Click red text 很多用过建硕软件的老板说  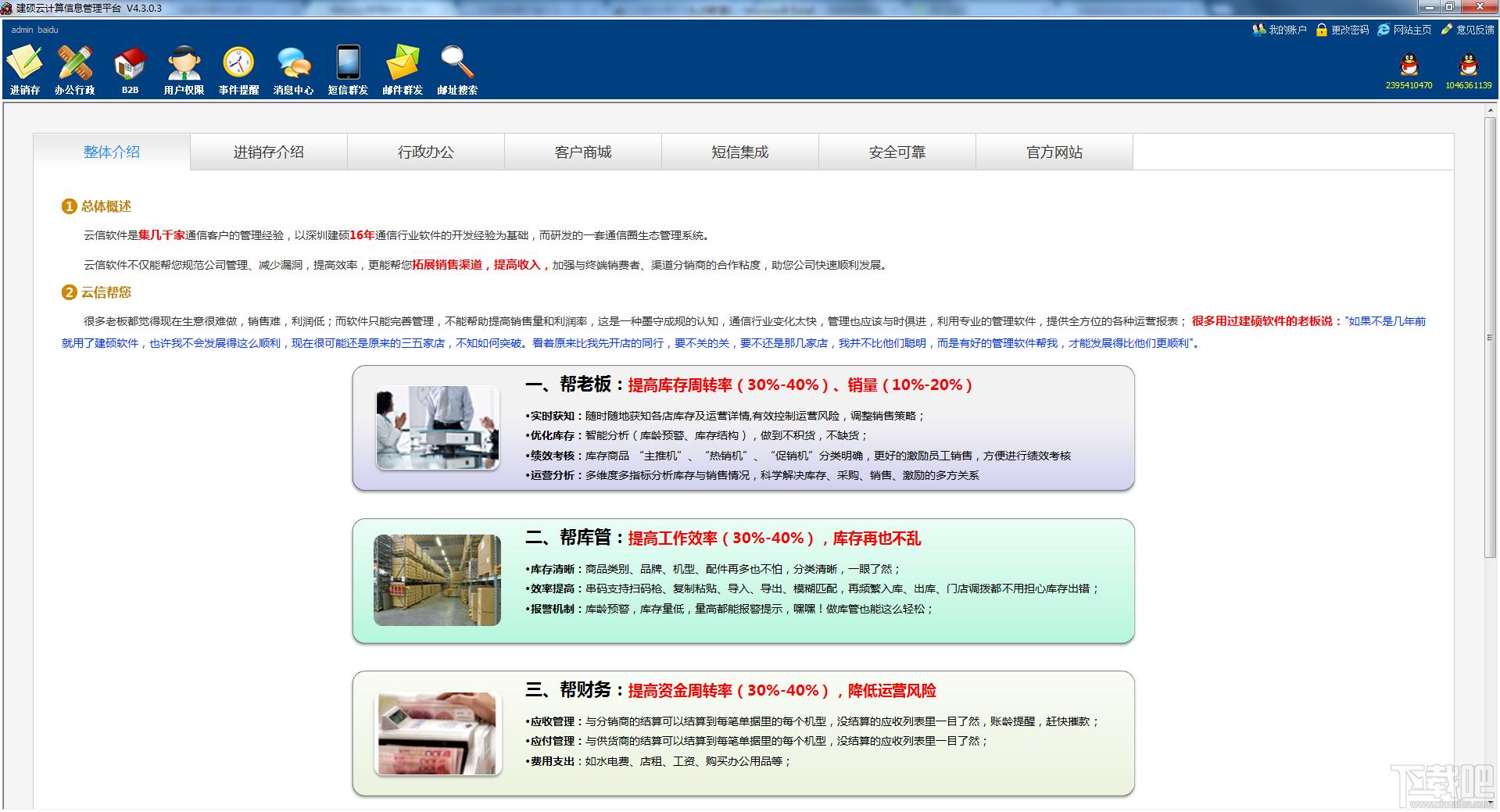[x=1262, y=321]
